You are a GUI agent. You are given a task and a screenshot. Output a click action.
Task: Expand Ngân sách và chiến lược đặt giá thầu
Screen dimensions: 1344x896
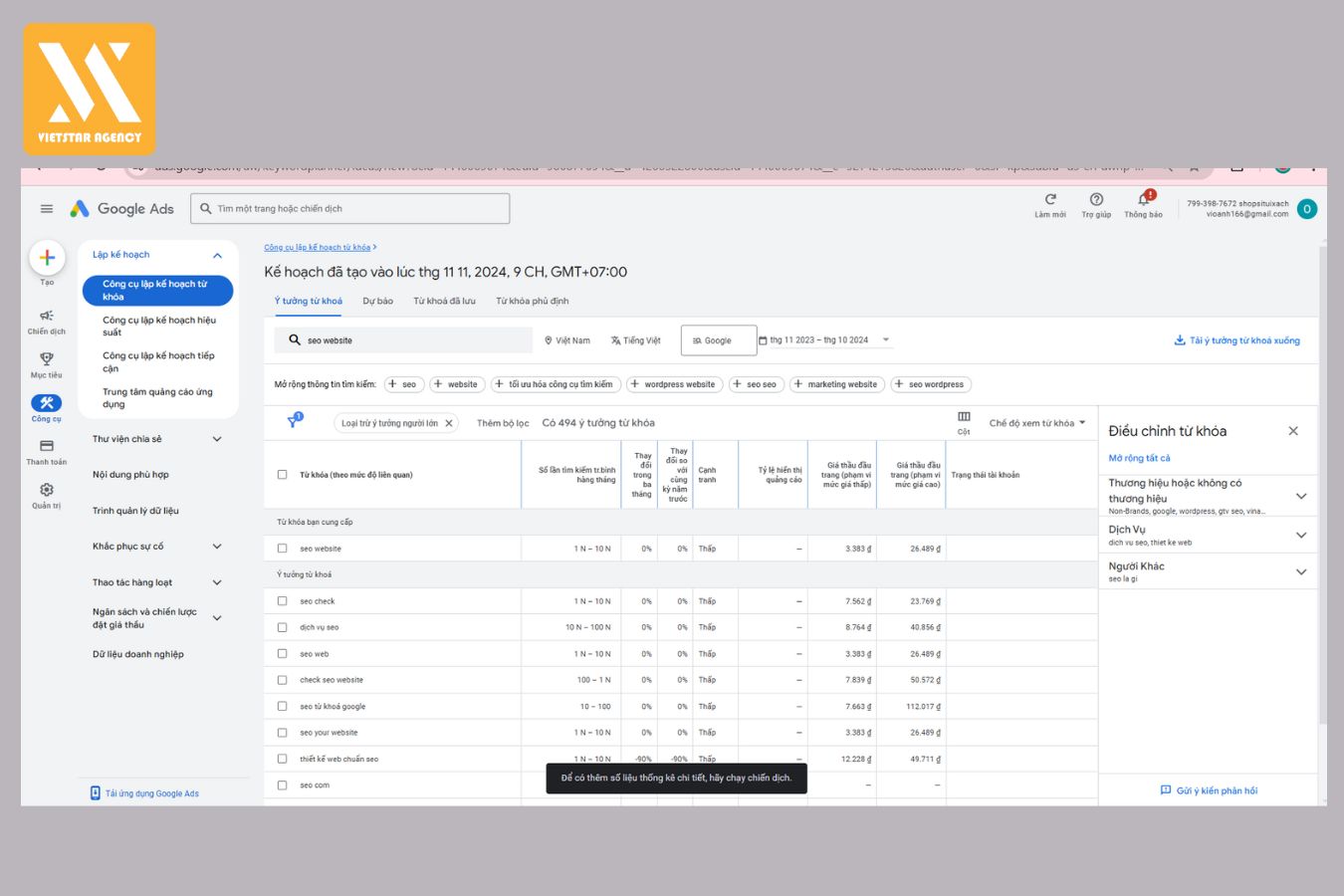pyautogui.click(x=217, y=618)
